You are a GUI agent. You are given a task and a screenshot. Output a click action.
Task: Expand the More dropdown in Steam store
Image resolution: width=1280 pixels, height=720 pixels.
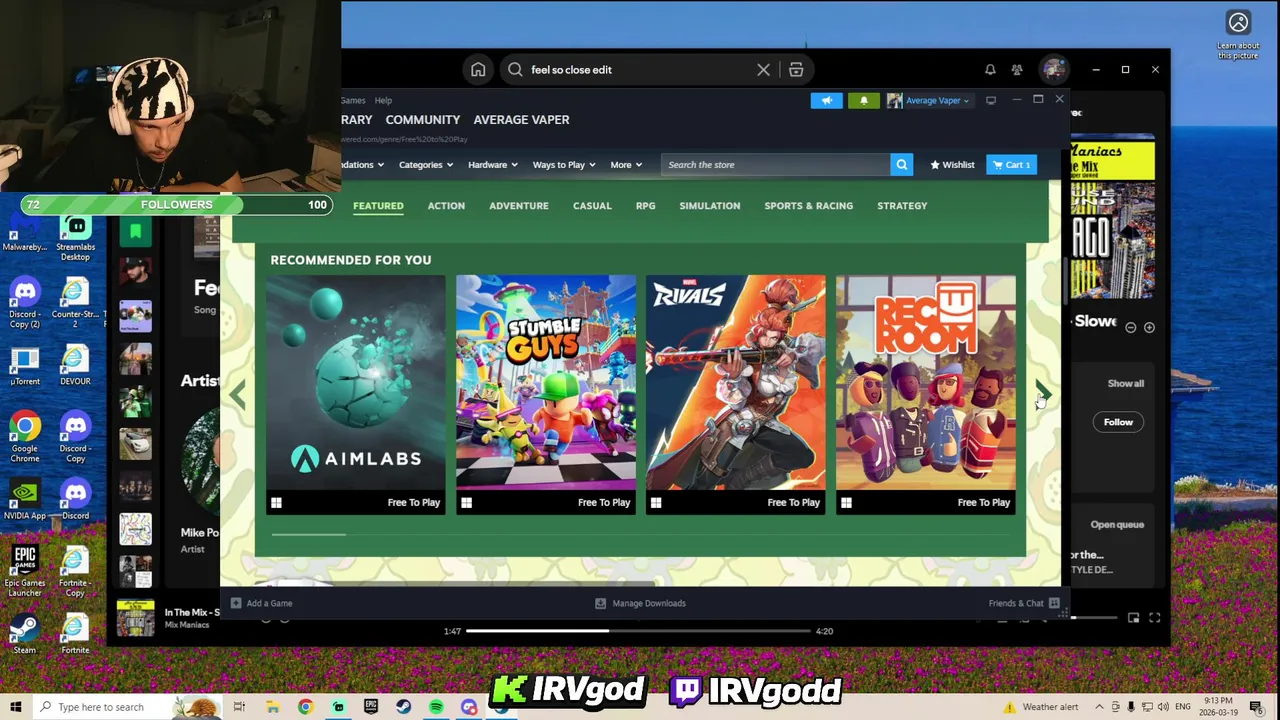coord(626,165)
